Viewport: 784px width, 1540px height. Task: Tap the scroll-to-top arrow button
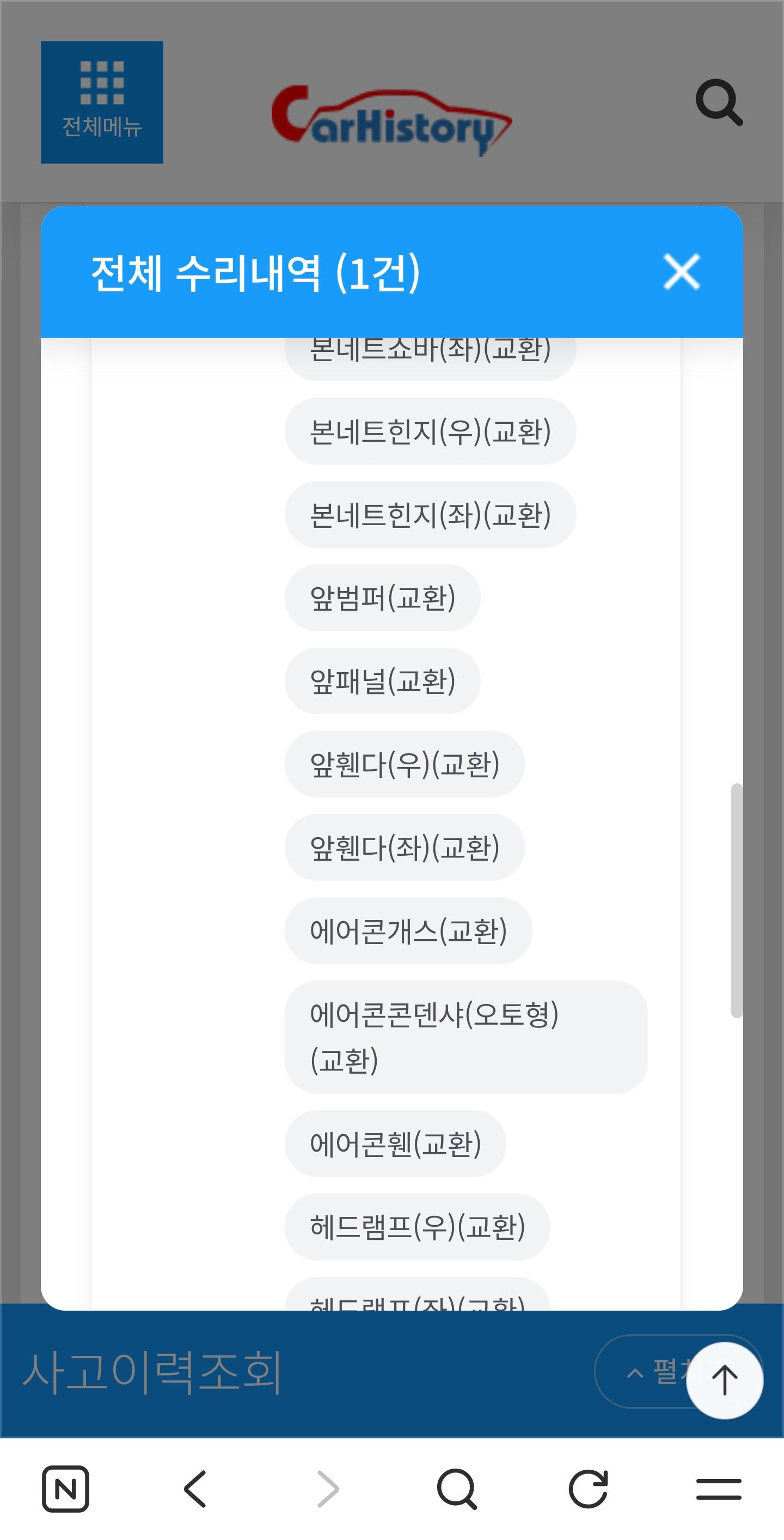click(724, 1380)
